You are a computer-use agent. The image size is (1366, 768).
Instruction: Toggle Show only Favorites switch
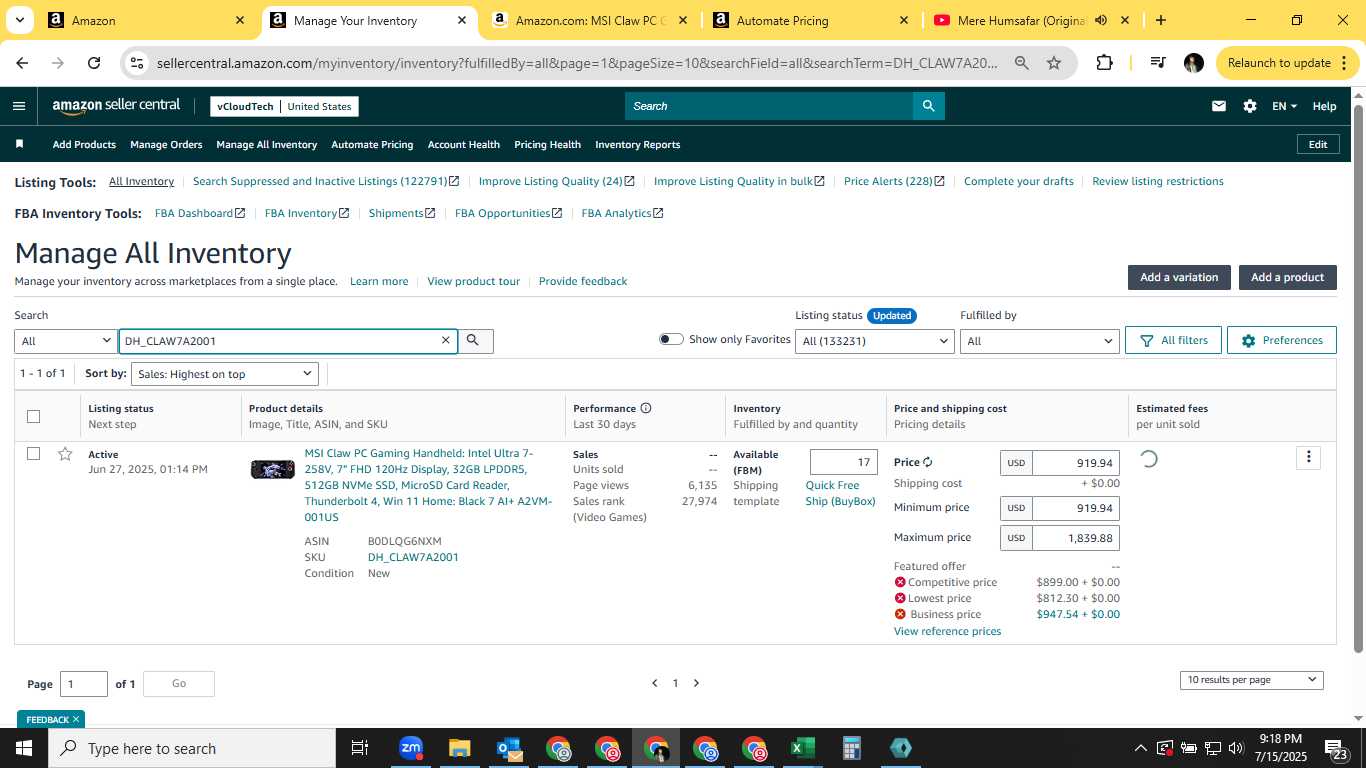coord(671,339)
